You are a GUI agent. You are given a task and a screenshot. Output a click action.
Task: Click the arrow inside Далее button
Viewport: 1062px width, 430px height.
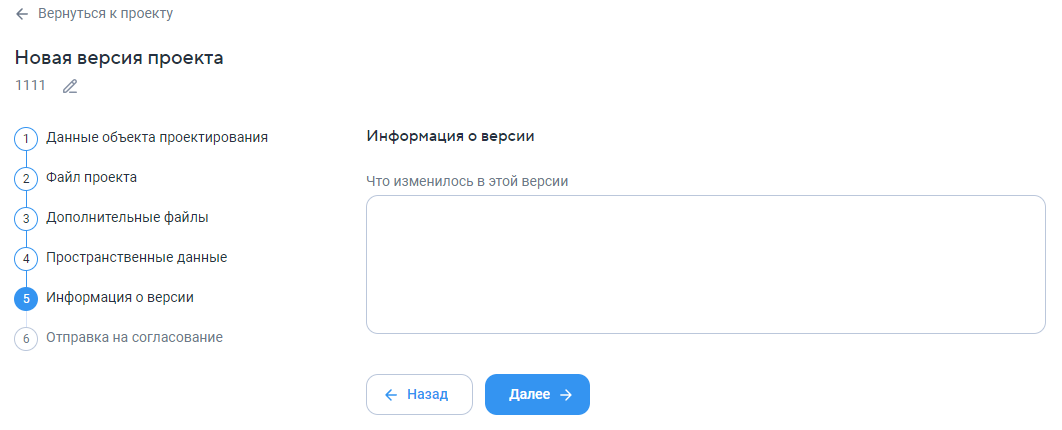566,395
